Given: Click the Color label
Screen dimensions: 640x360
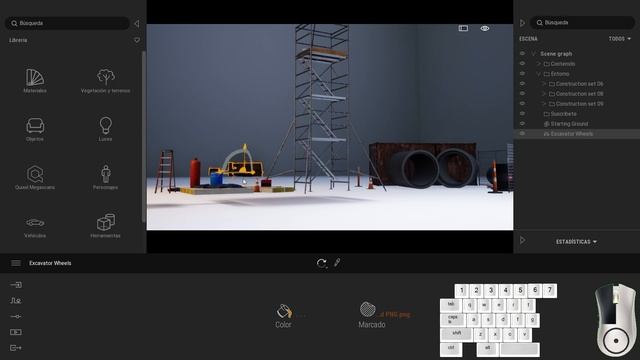Looking at the screenshot, I should click(283, 325).
